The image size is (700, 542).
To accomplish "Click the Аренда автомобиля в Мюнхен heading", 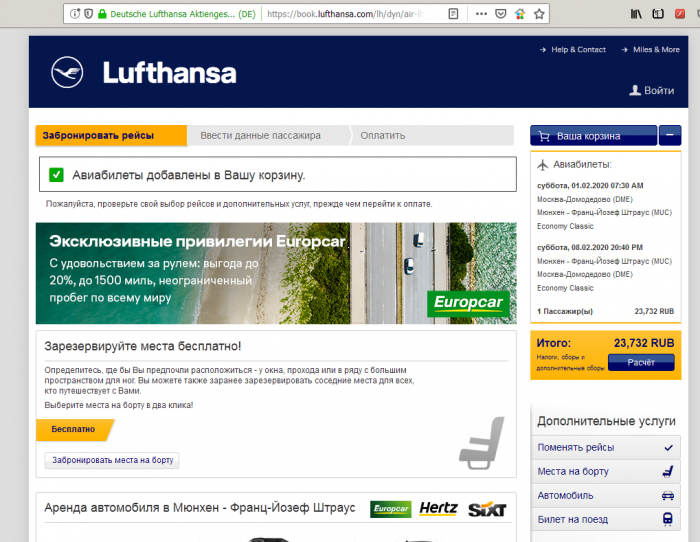I will tap(200, 508).
